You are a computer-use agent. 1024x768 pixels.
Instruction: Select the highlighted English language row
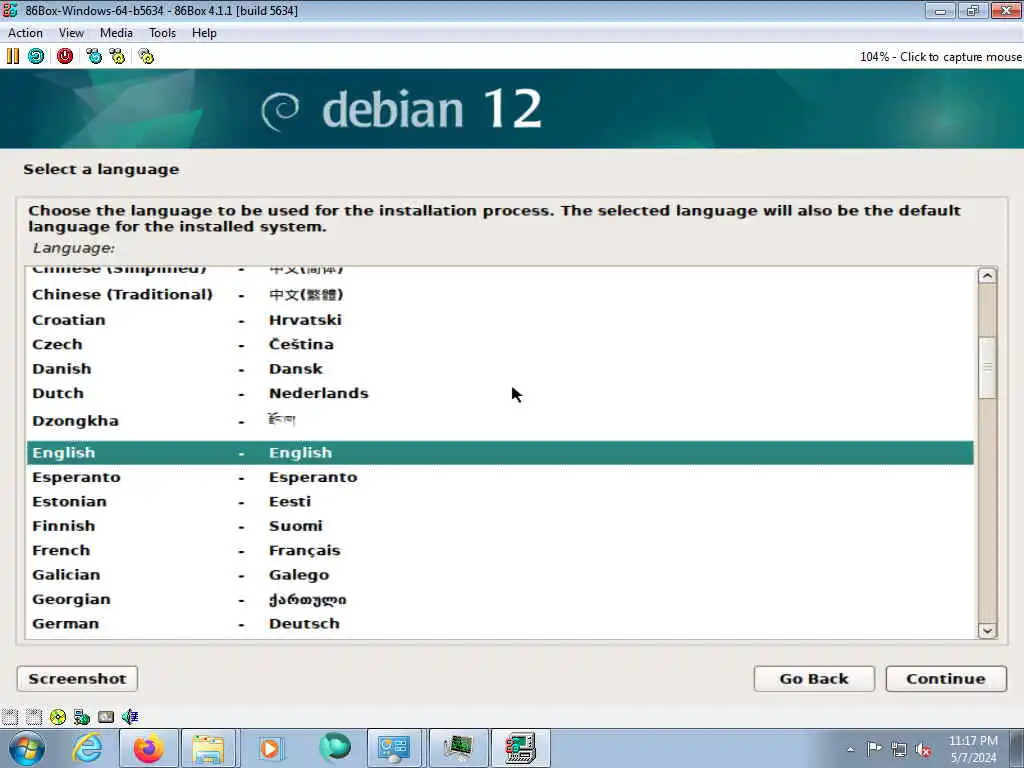pyautogui.click(x=500, y=453)
